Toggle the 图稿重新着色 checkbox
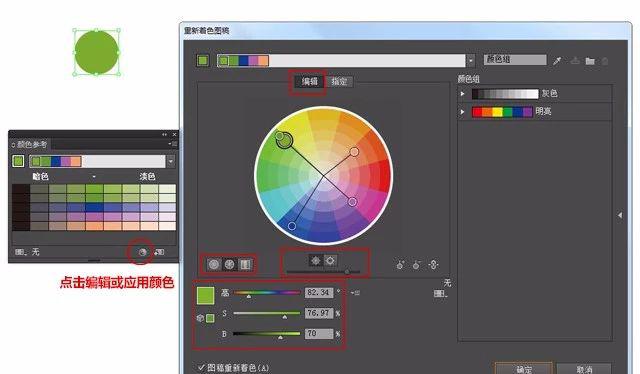This screenshot has width=640, height=374. point(201,367)
